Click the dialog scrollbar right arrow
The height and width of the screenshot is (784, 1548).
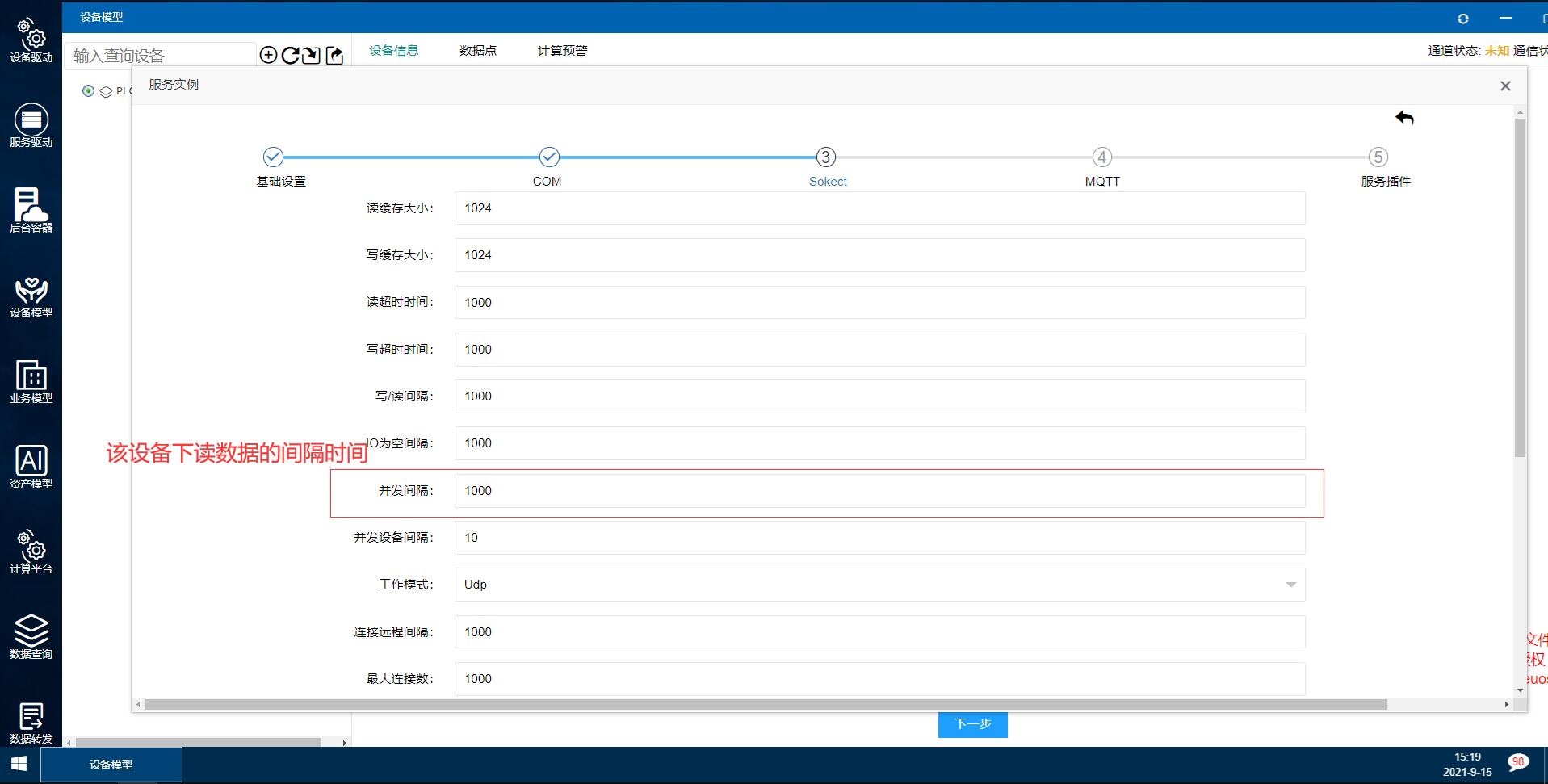[1506, 705]
